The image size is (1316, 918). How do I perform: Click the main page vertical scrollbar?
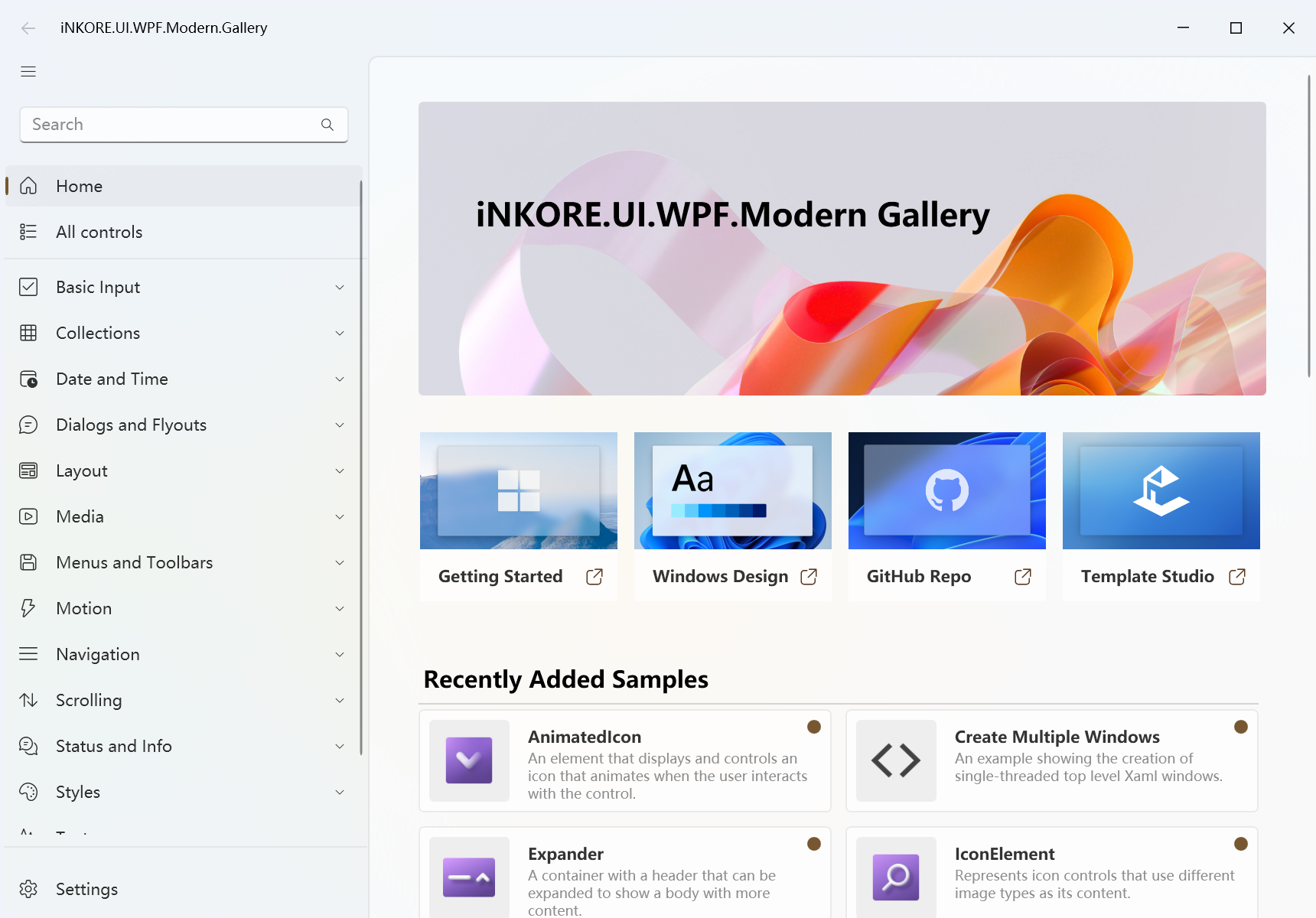click(1309, 226)
